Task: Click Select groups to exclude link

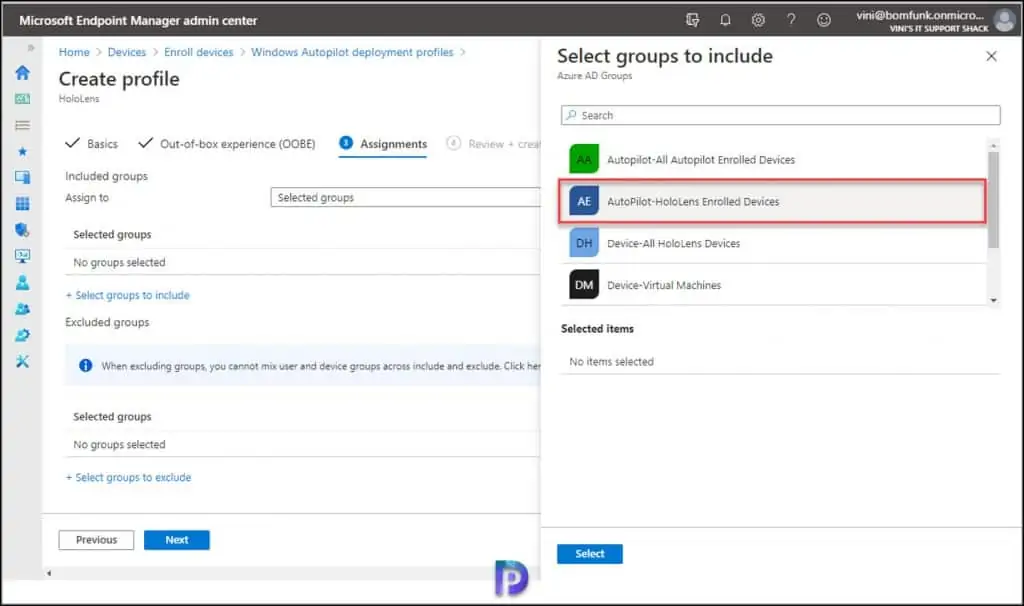Action: point(129,477)
